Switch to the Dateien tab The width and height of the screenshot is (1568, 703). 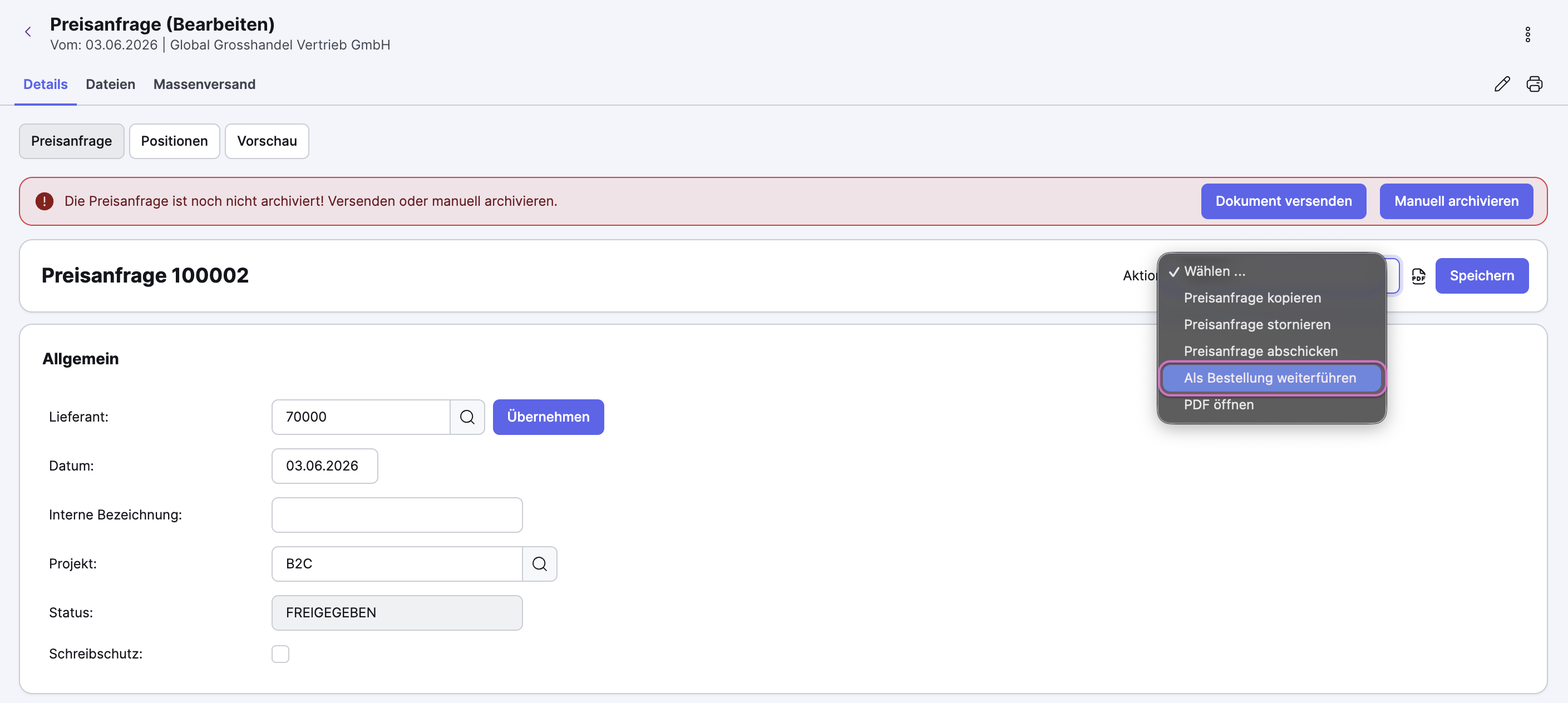pyautogui.click(x=110, y=85)
